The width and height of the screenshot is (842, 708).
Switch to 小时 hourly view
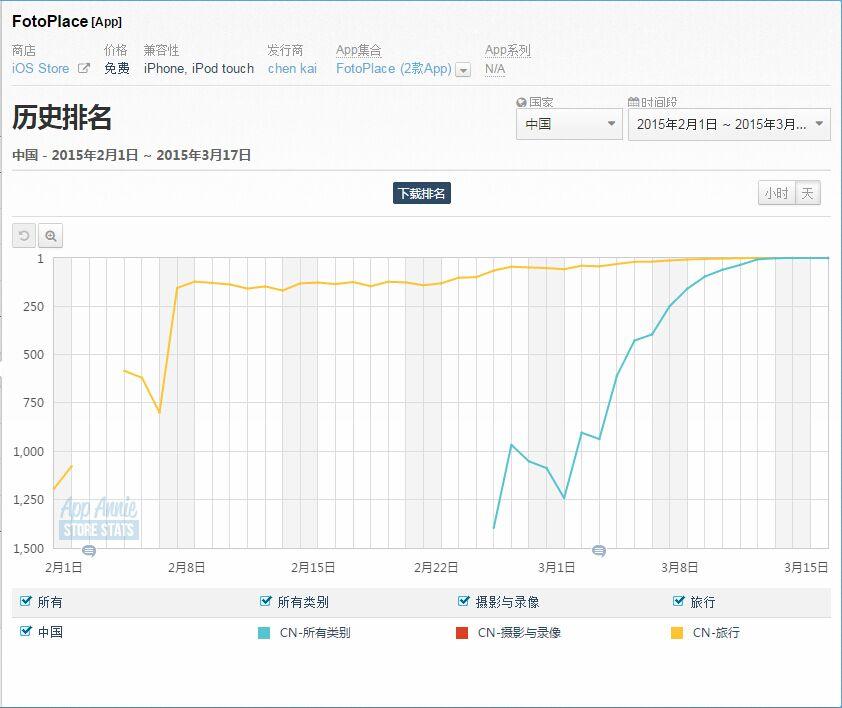[776, 193]
